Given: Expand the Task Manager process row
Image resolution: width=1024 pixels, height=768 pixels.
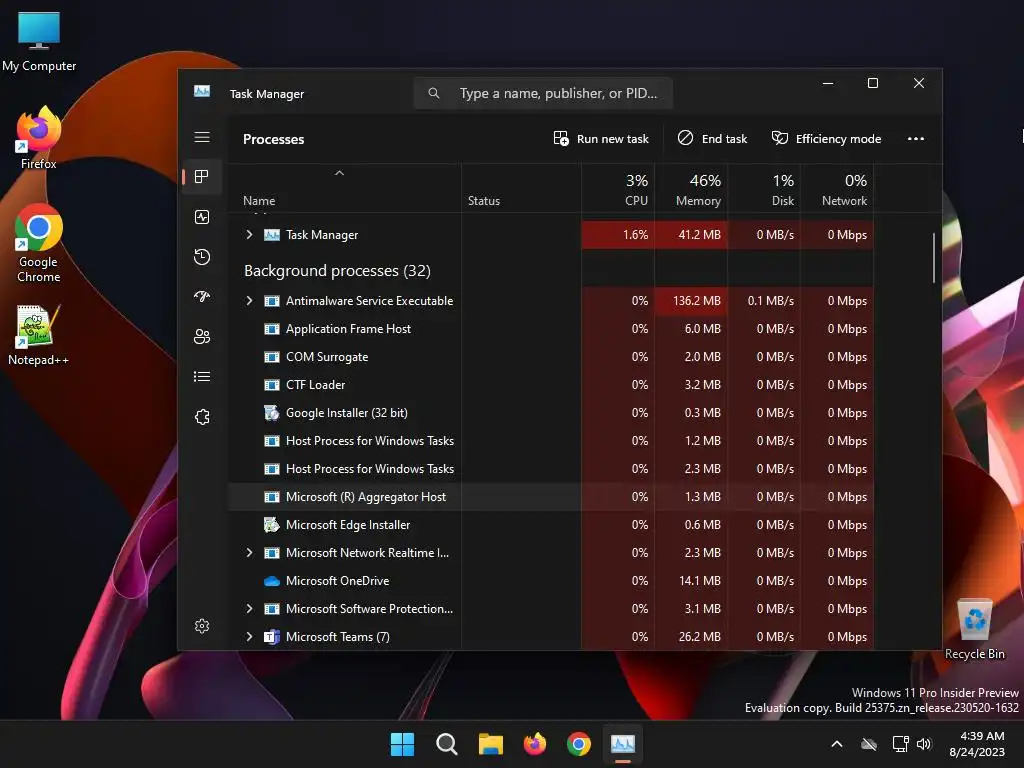Looking at the screenshot, I should click(249, 234).
